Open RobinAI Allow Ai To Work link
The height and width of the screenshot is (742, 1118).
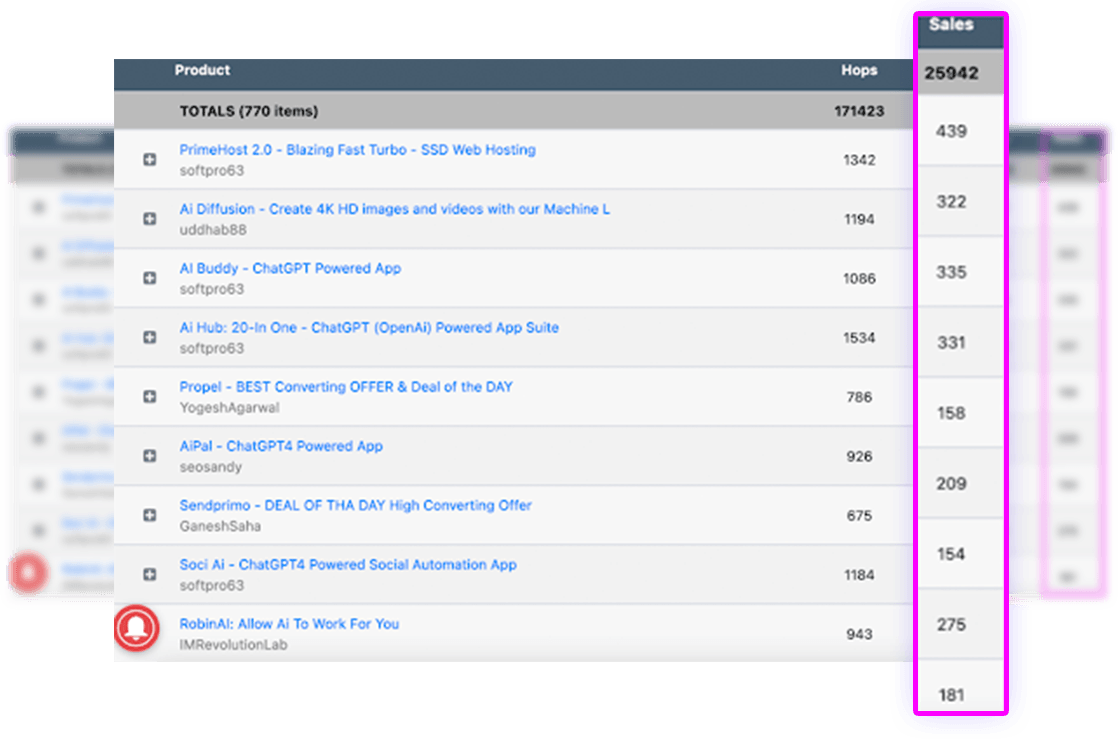(x=289, y=623)
